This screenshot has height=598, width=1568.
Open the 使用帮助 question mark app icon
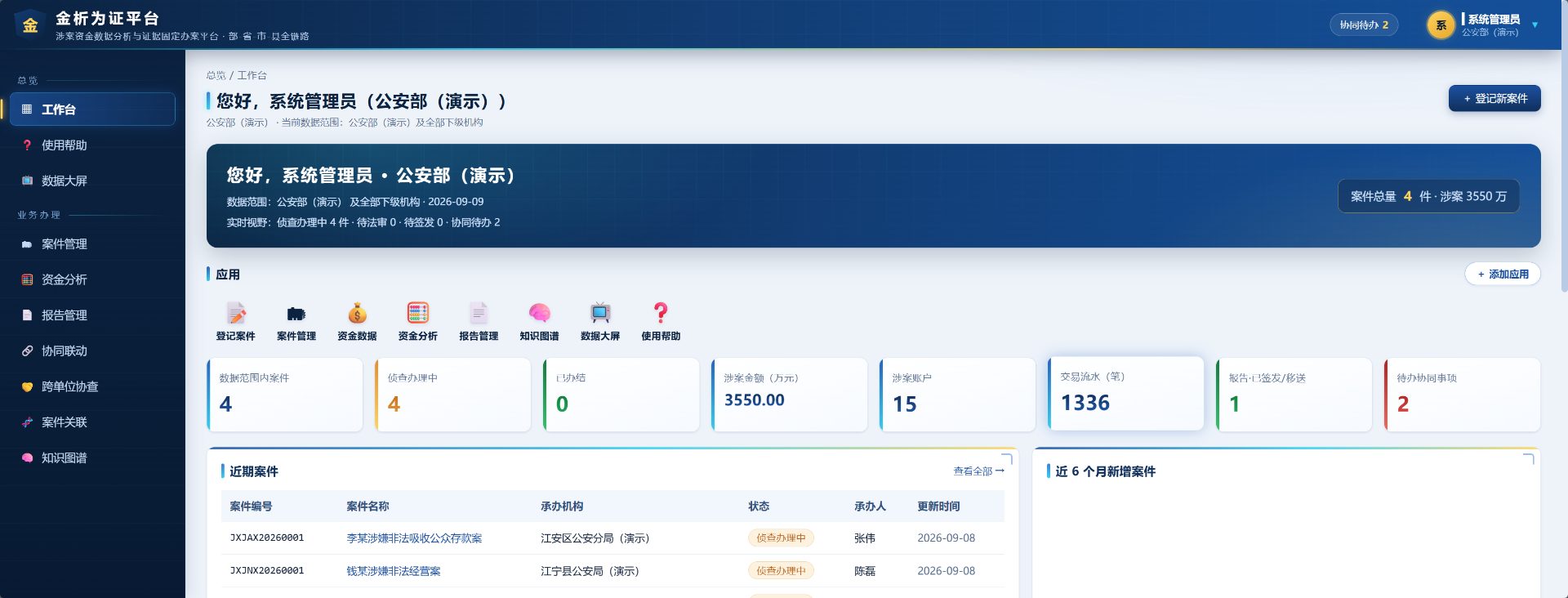click(661, 313)
